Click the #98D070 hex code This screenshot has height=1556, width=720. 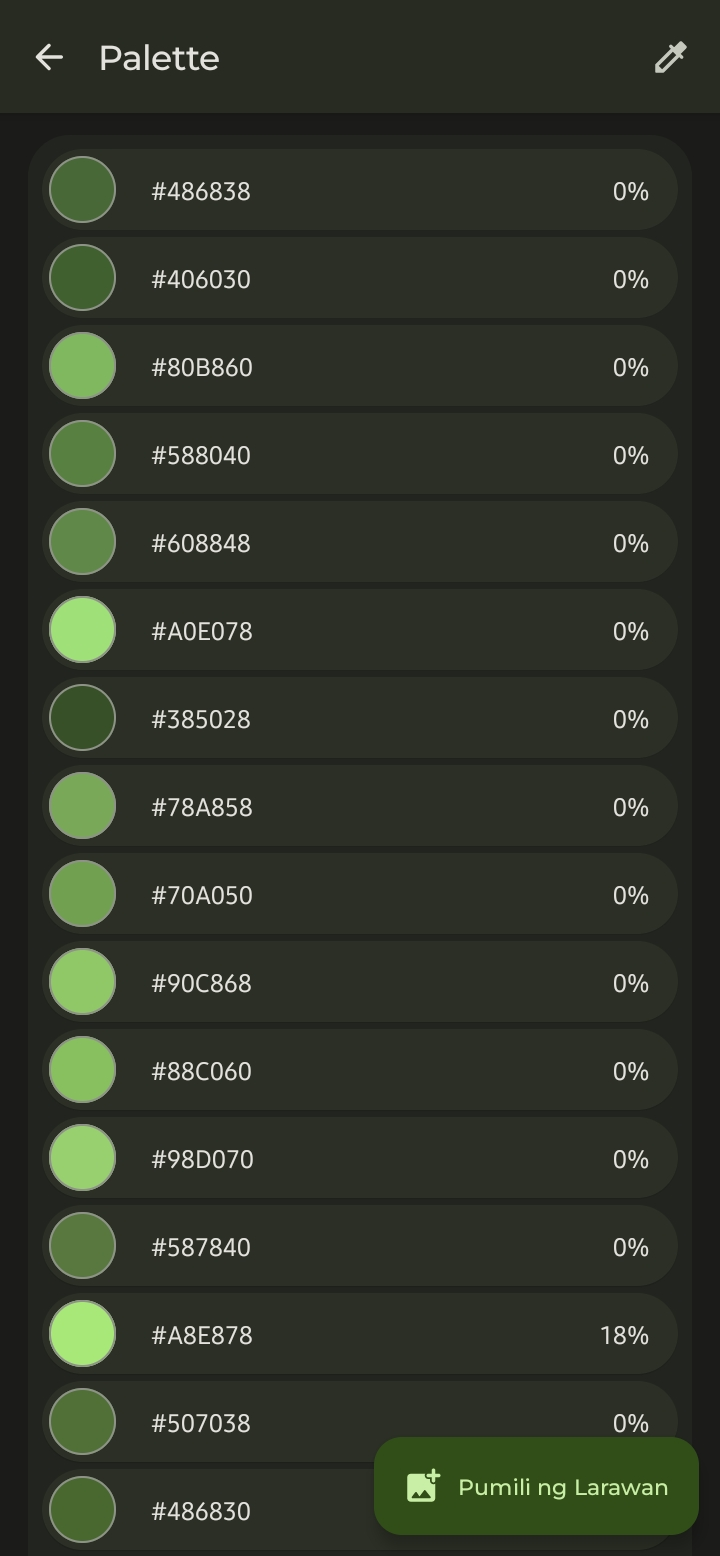tap(202, 1159)
